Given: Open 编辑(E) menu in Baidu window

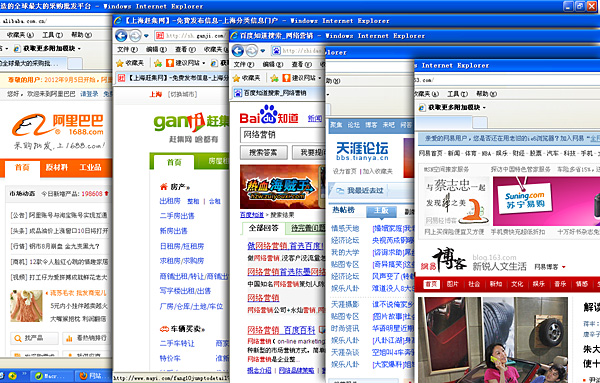Looking at the screenshot, I should (273, 64).
